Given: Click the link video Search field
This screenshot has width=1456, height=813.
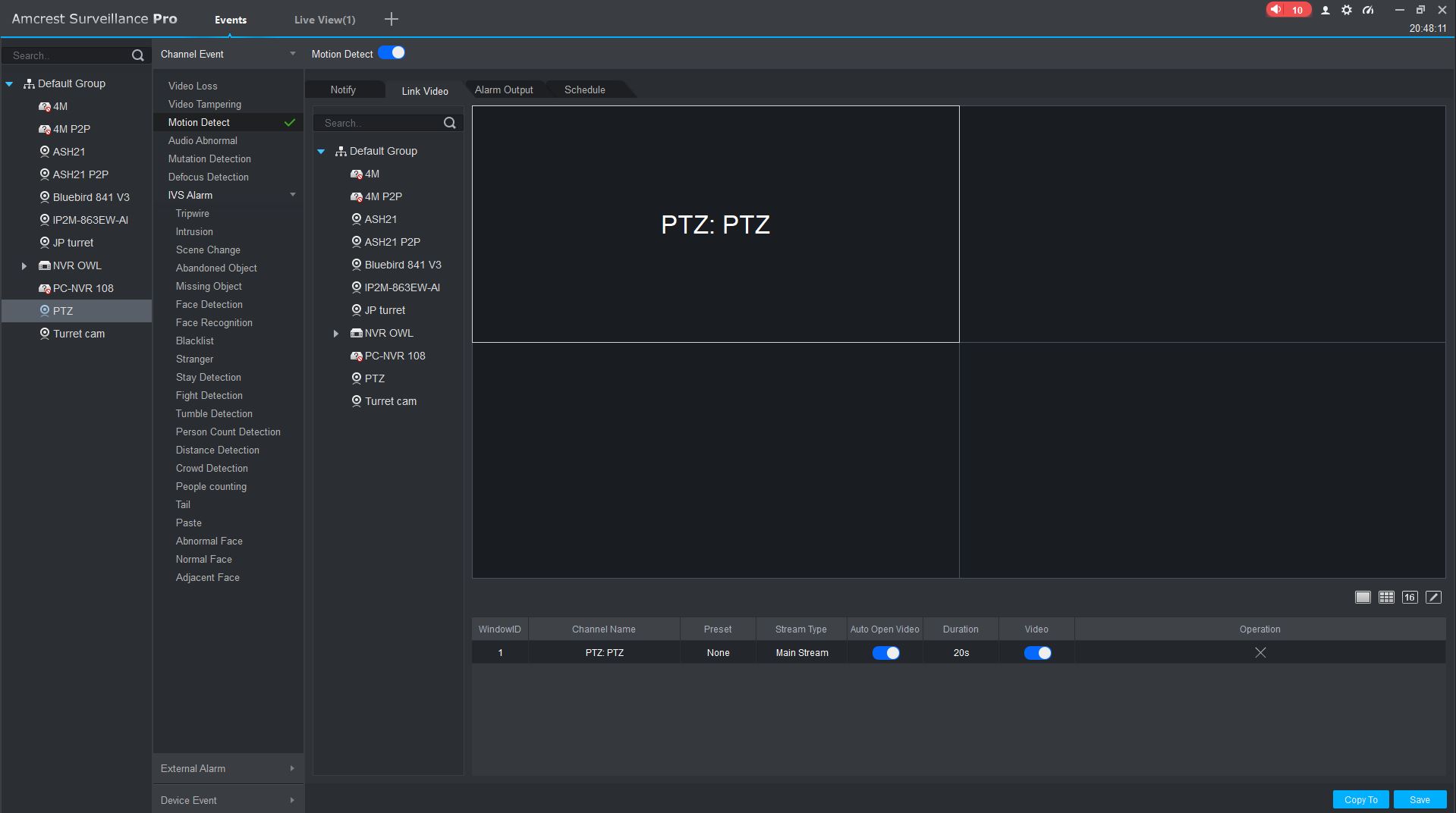Looking at the screenshot, I should point(379,123).
